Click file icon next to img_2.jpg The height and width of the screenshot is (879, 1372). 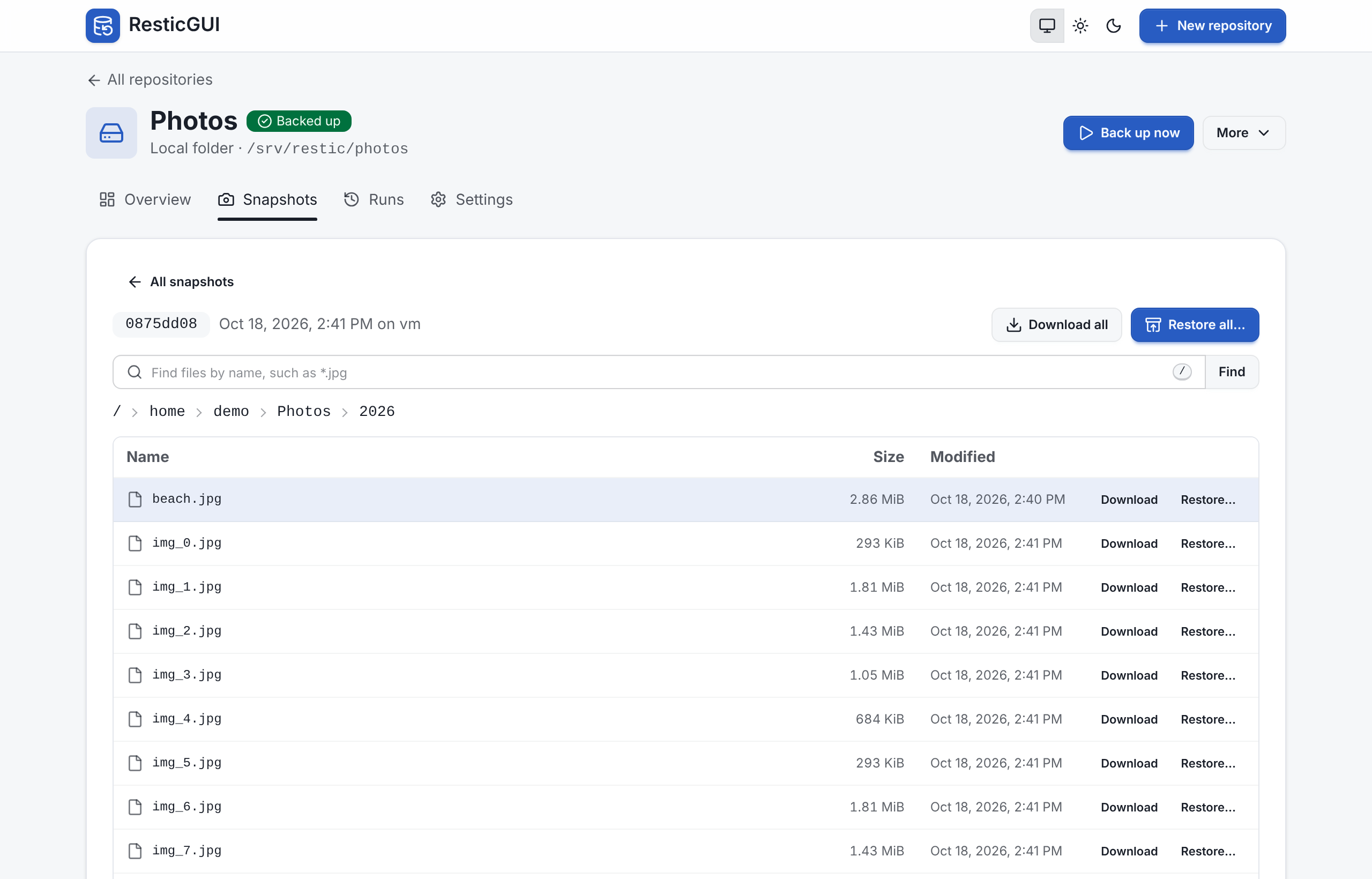(135, 631)
